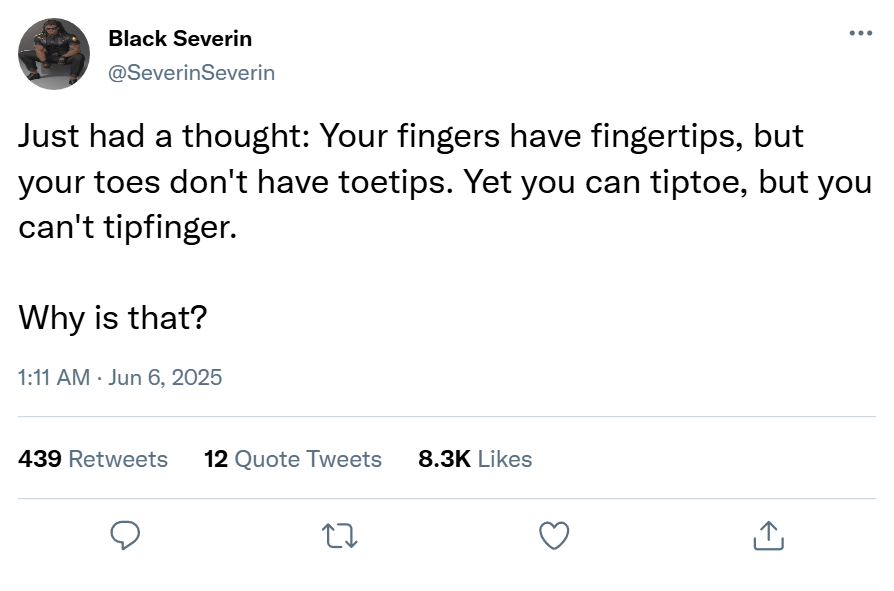The width and height of the screenshot is (894, 591).
Task: Click the Jun 6, 2025 date
Action: click(x=164, y=377)
